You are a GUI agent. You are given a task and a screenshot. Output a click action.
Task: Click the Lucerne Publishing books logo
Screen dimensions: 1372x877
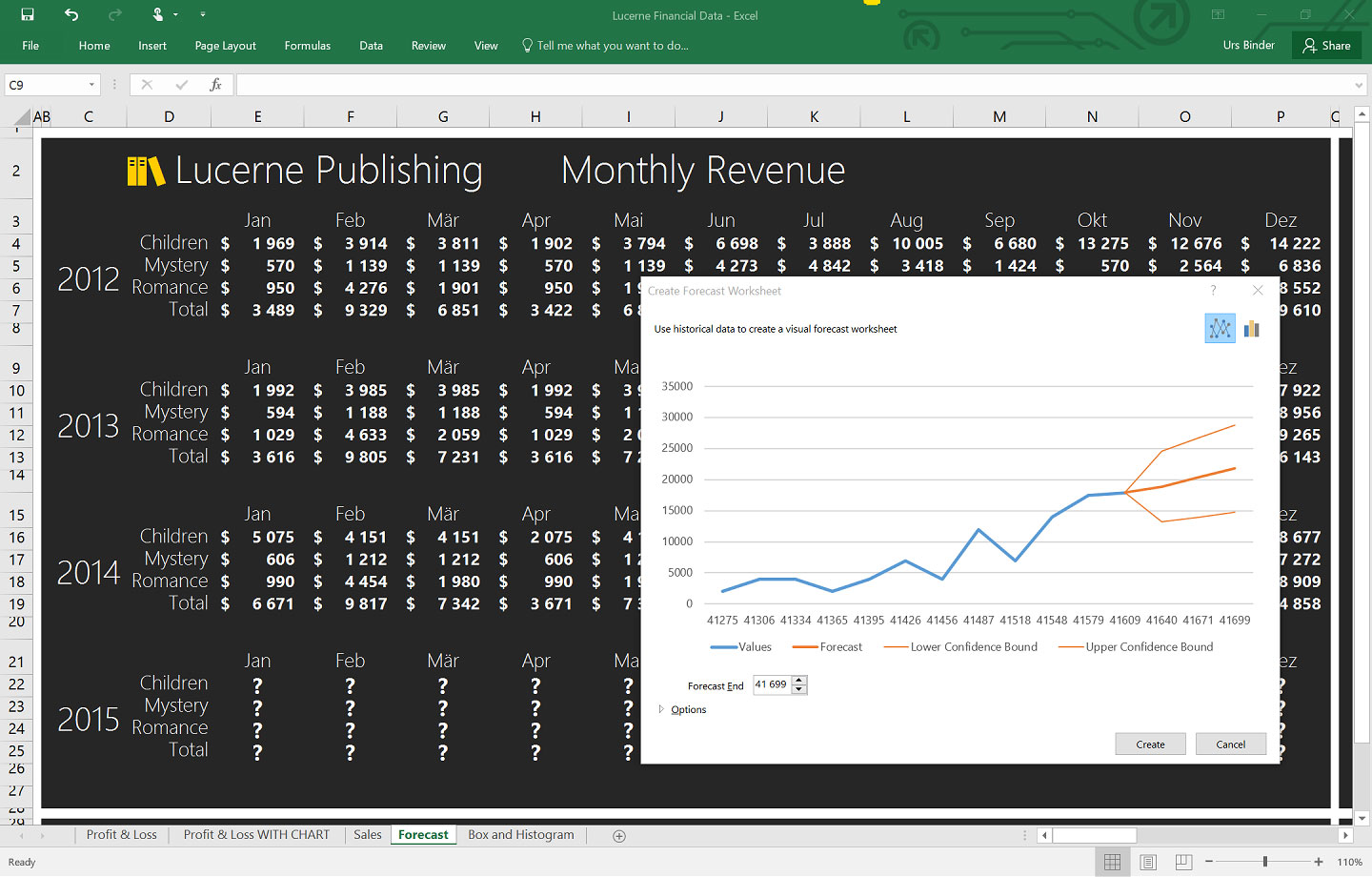click(x=146, y=172)
